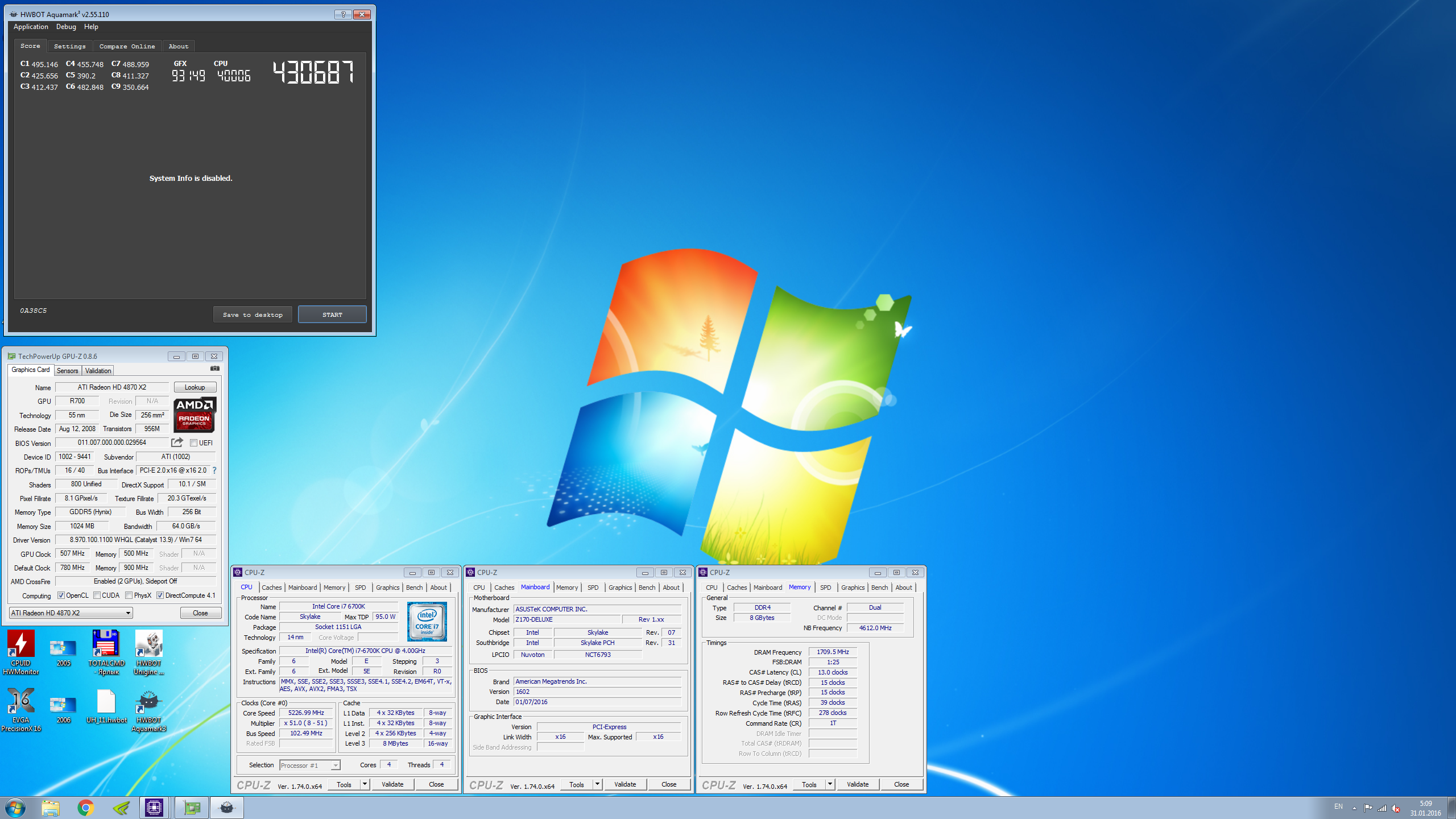Click Intel Core i7 logo in CPU-Z
This screenshot has width=1456, height=819.
[x=427, y=622]
